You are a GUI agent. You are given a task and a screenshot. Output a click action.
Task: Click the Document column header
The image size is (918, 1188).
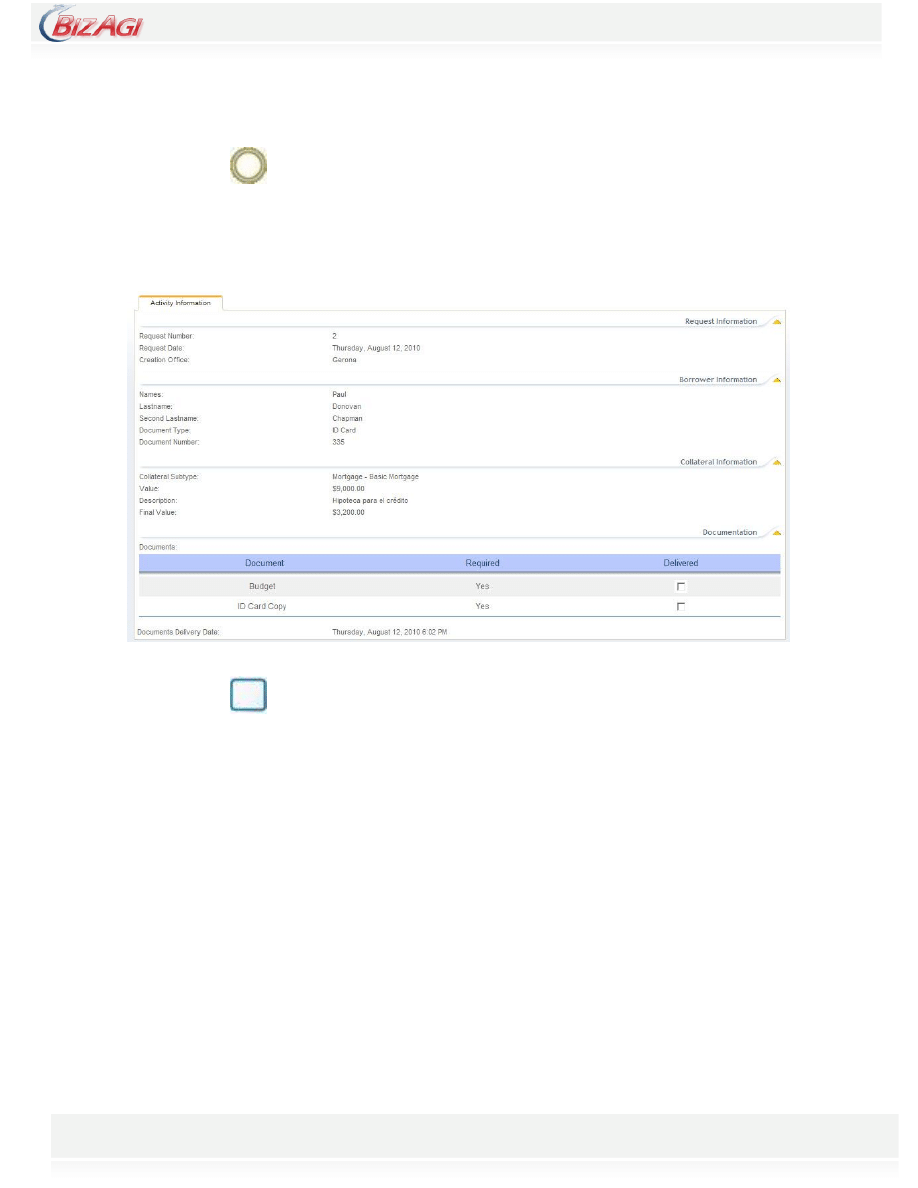(x=264, y=563)
